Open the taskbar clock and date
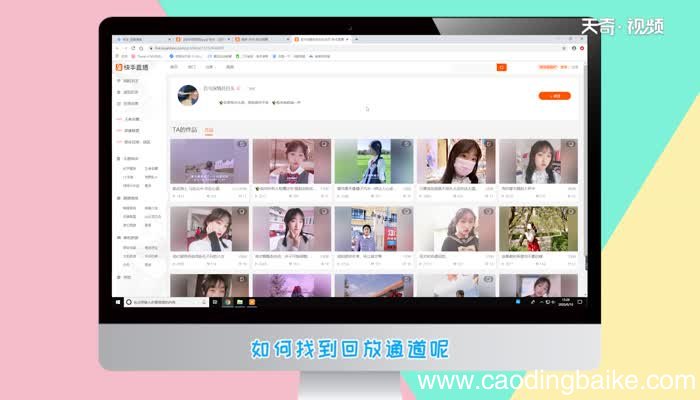 [566, 302]
